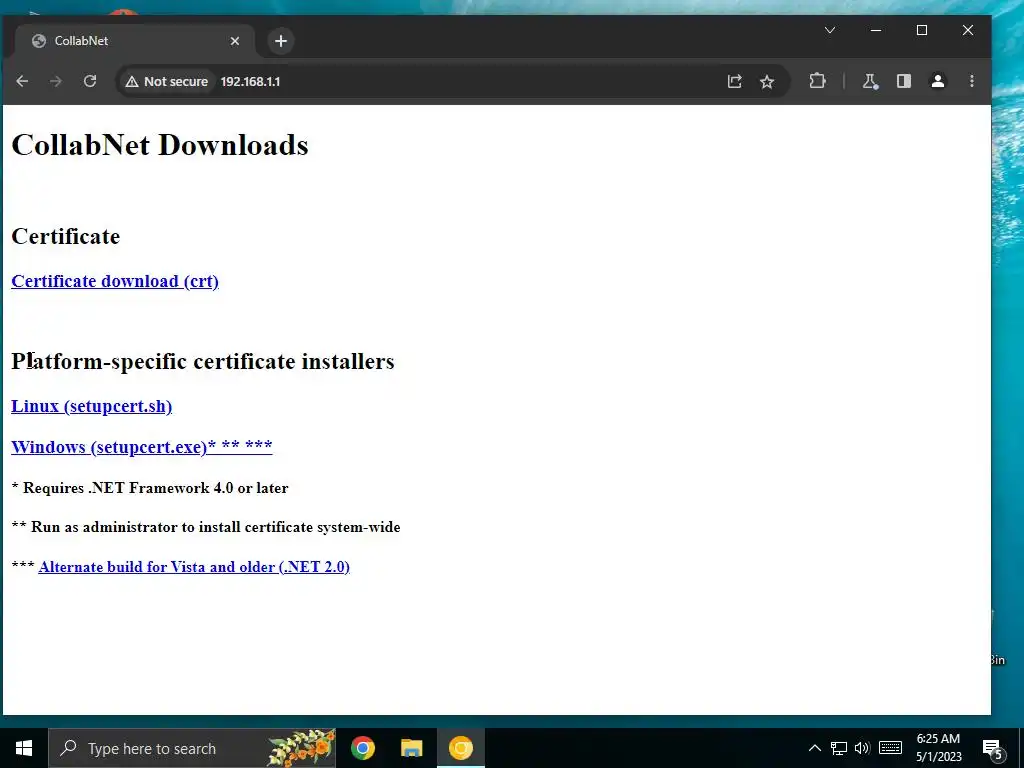Open the notification center icon
The width and height of the screenshot is (1024, 768).
coord(993,749)
